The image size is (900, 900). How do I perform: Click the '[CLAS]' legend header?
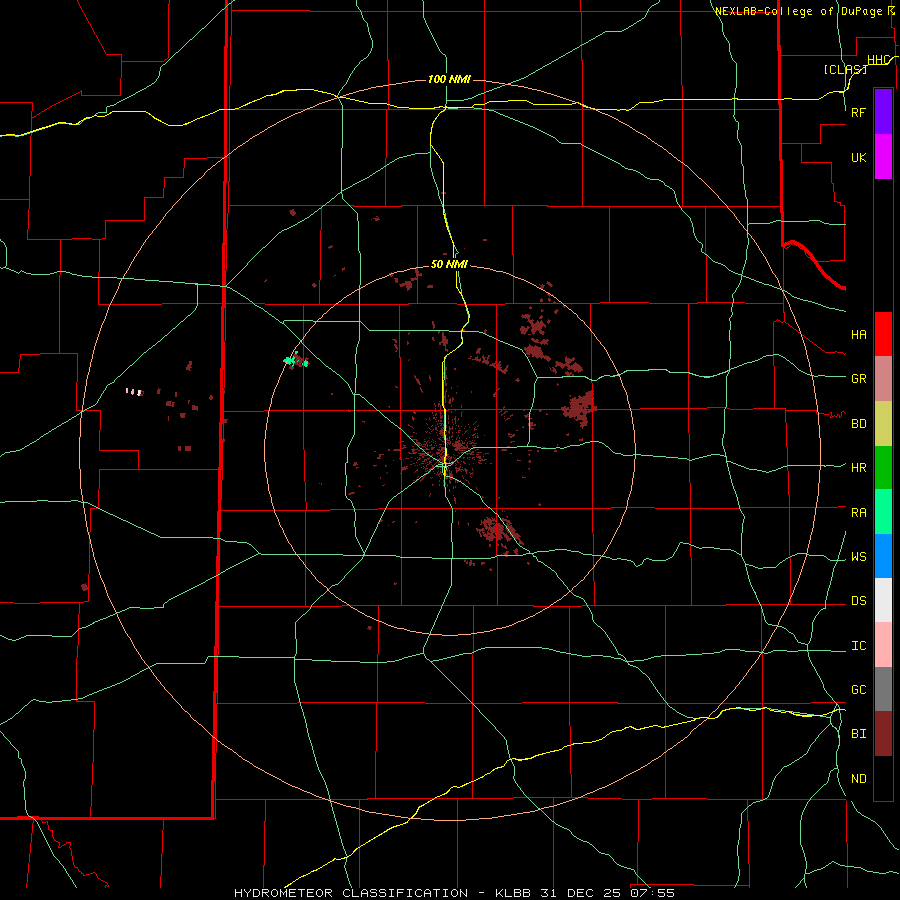pyautogui.click(x=845, y=69)
